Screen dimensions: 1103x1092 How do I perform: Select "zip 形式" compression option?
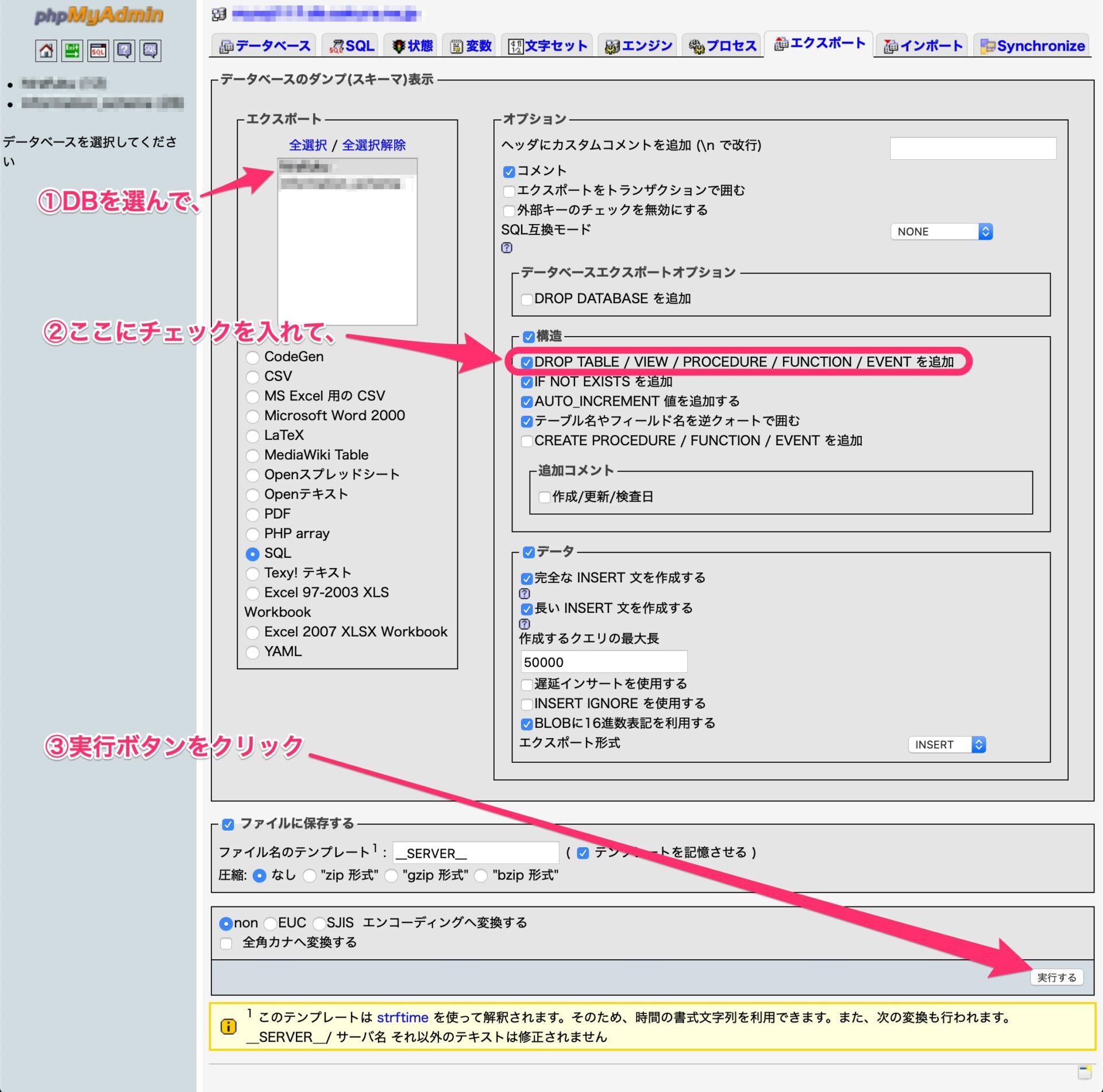tap(310, 875)
